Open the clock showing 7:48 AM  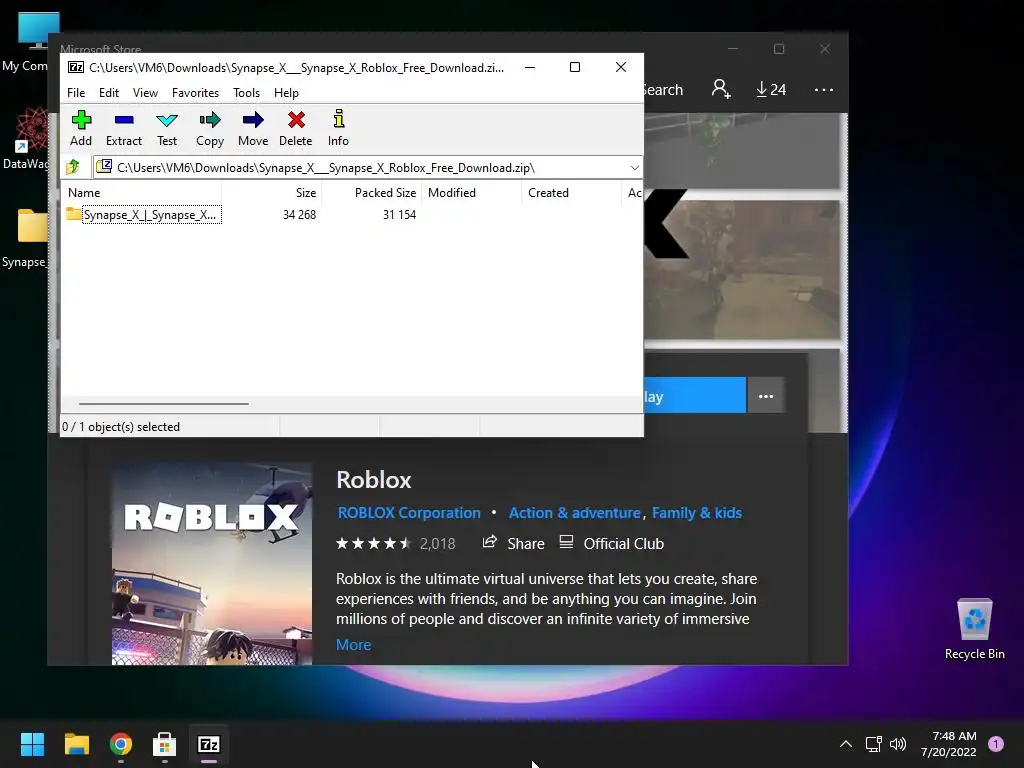(949, 744)
